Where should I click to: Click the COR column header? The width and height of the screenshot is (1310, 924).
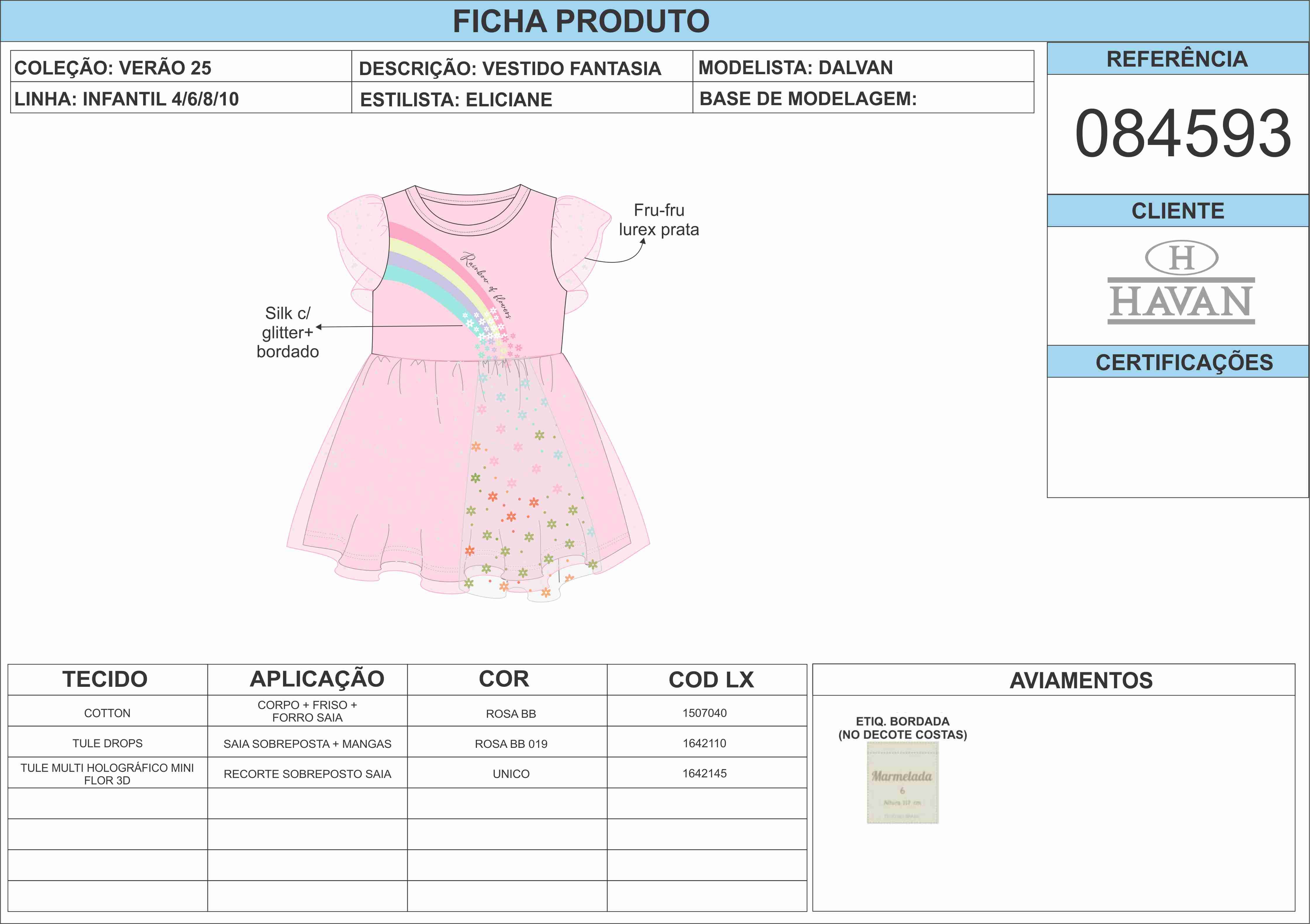(x=504, y=679)
